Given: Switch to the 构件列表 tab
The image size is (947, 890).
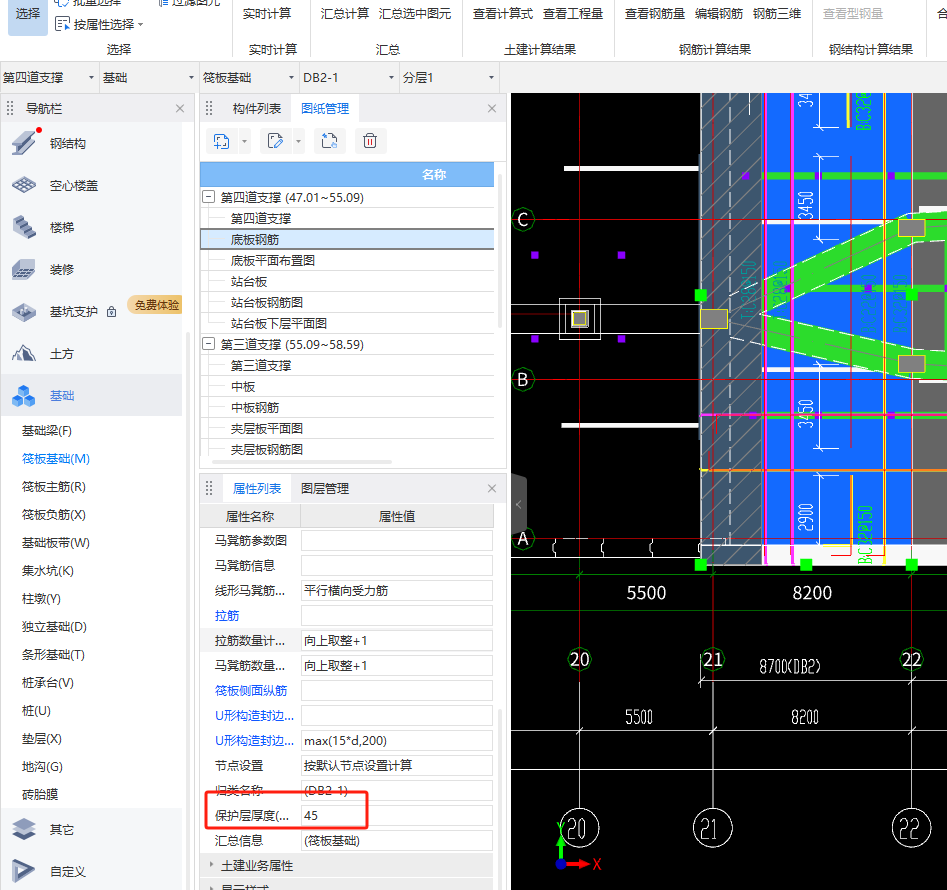Looking at the screenshot, I should [x=257, y=109].
